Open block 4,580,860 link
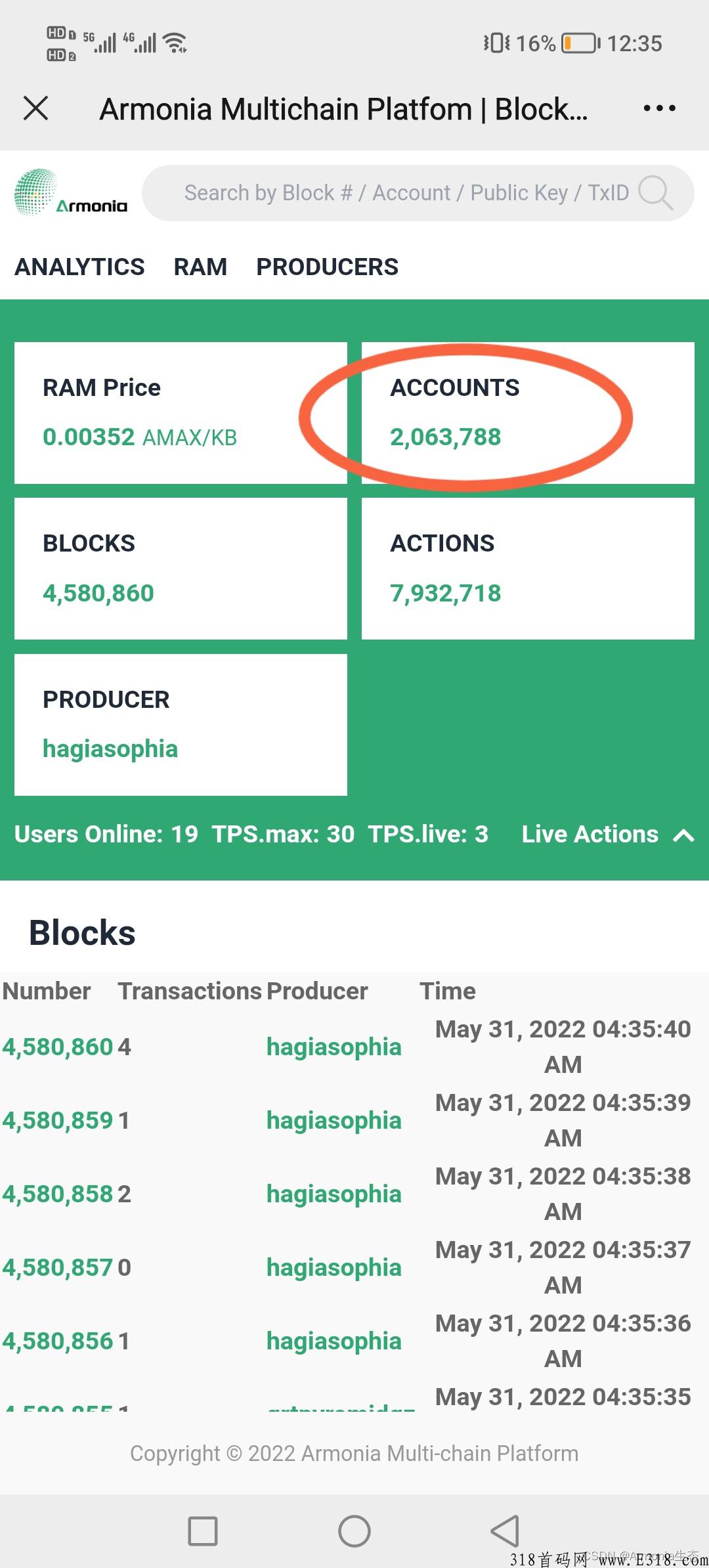Image resolution: width=709 pixels, height=1568 pixels. [x=58, y=1047]
